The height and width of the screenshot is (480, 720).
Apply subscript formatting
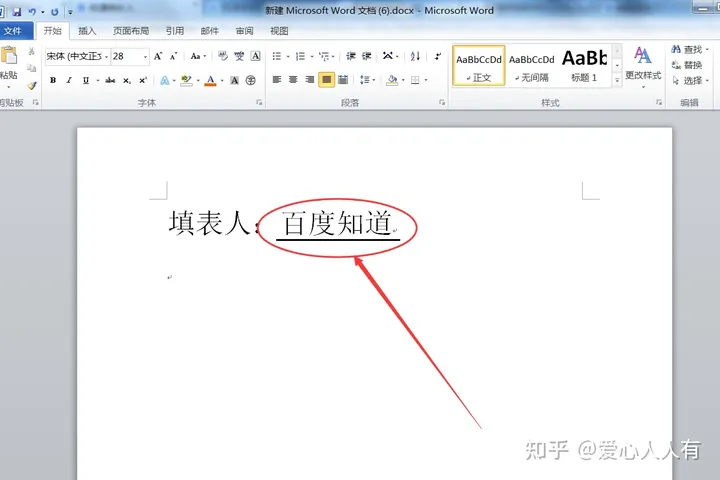click(x=127, y=80)
